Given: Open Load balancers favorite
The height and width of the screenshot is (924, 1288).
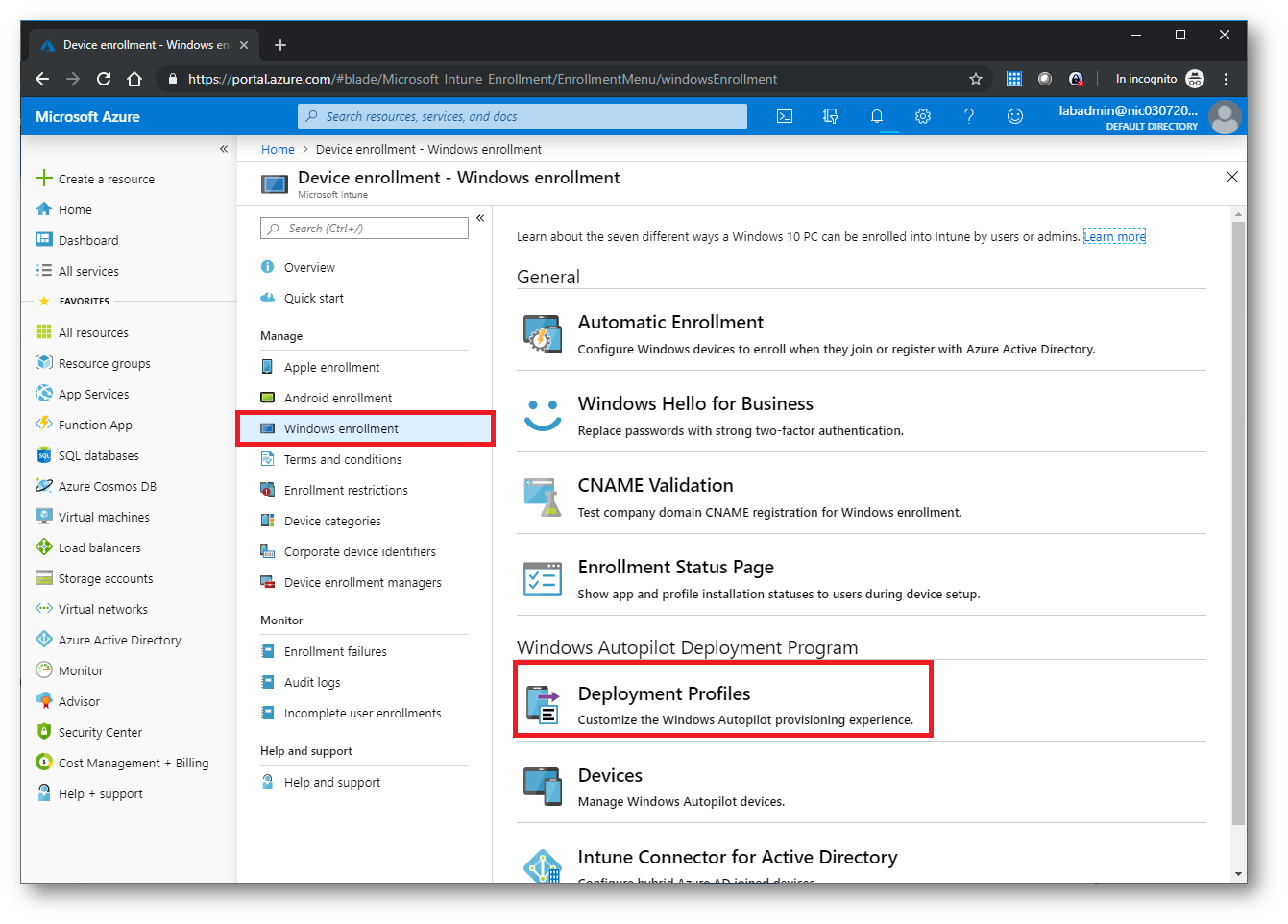Looking at the screenshot, I should (88, 547).
